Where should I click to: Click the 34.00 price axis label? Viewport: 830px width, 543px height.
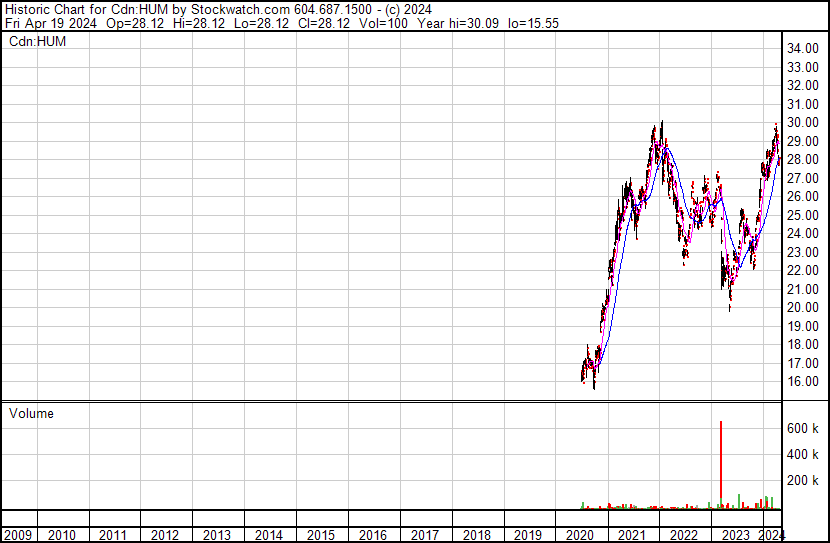pos(803,49)
